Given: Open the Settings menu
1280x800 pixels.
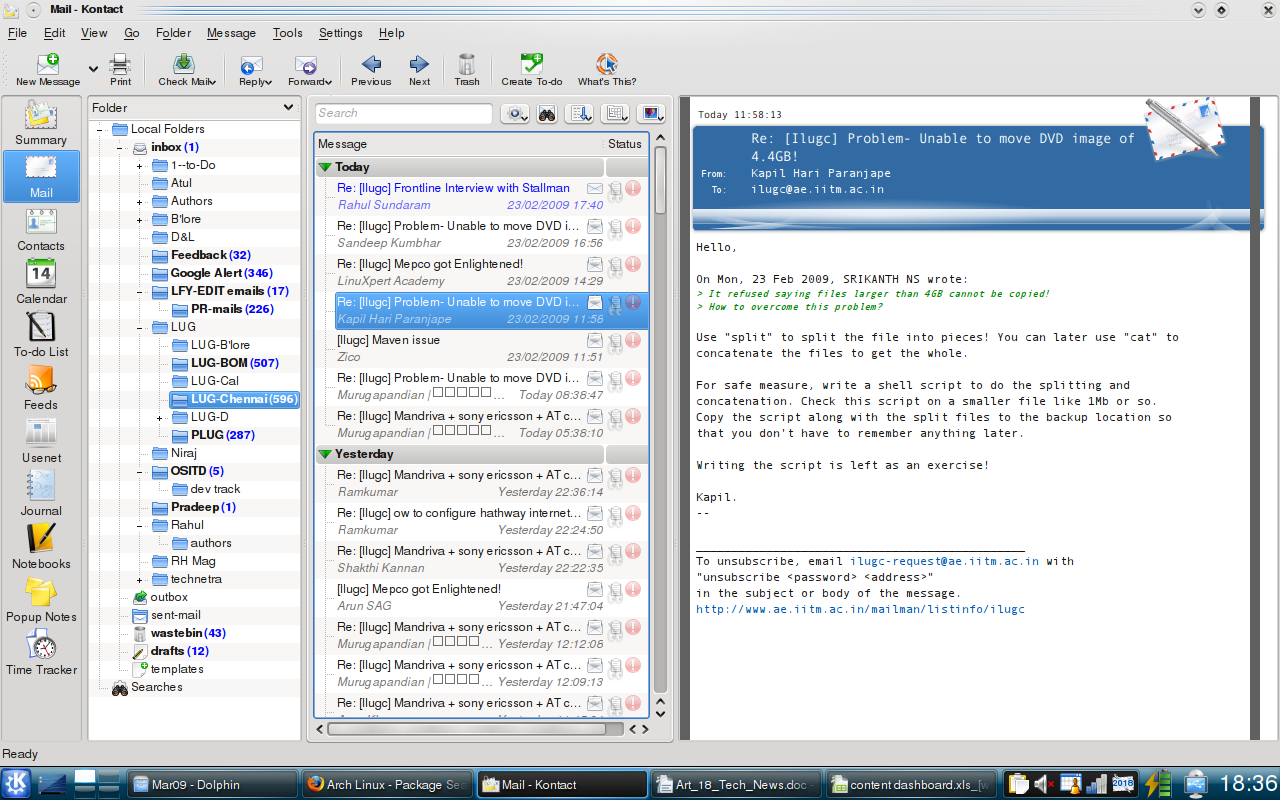Looking at the screenshot, I should (340, 33).
